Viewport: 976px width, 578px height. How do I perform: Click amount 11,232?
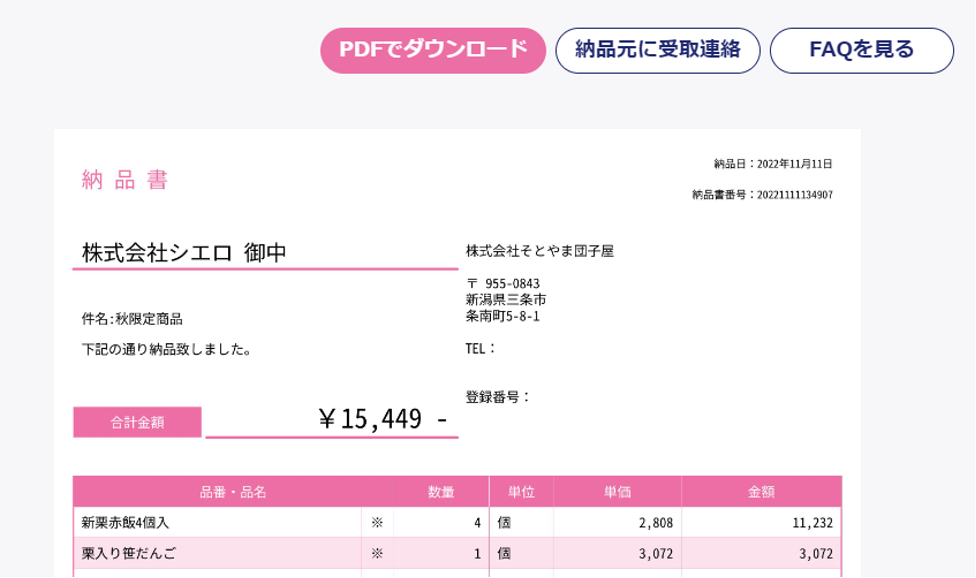pyautogui.click(x=812, y=523)
